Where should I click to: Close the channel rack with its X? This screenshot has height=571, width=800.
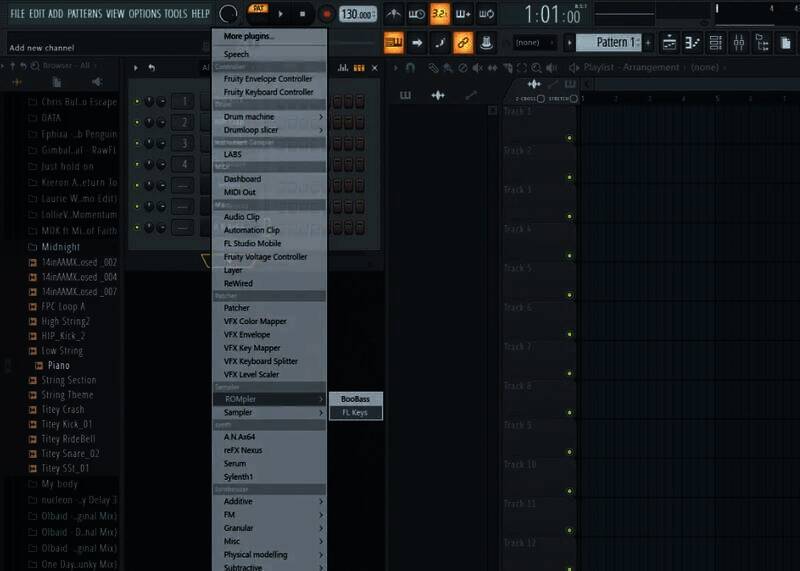(375, 68)
